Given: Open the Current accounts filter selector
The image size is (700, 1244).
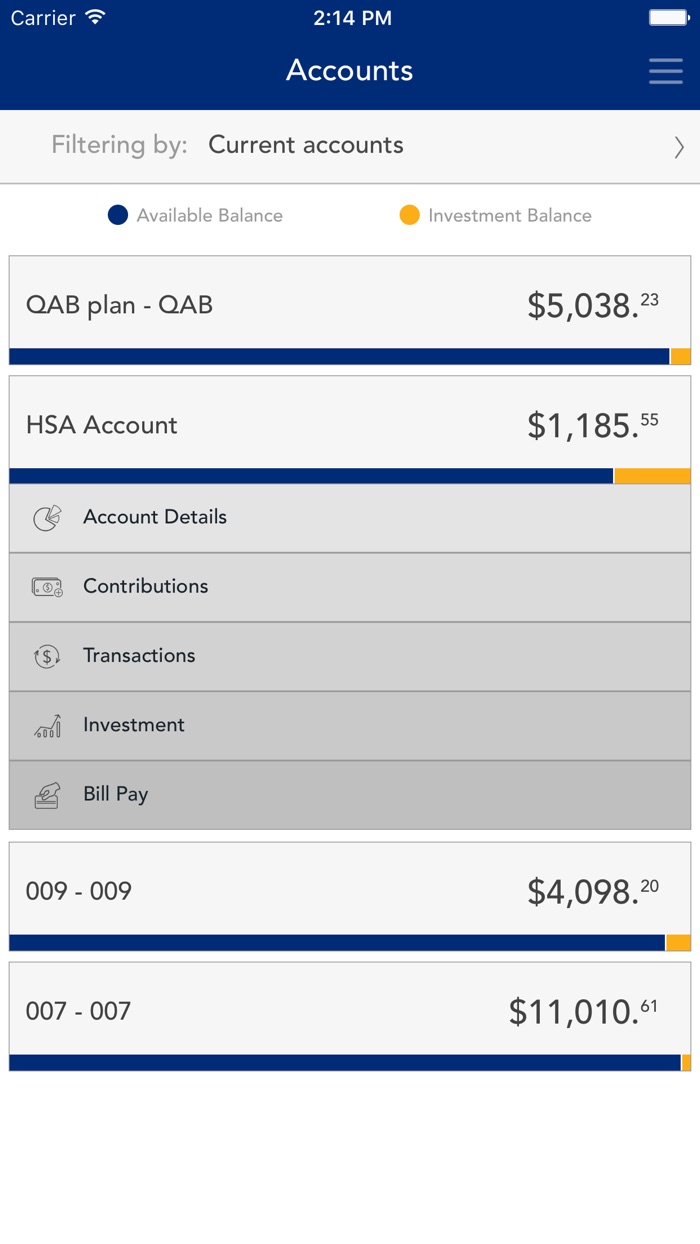Looking at the screenshot, I should click(306, 145).
